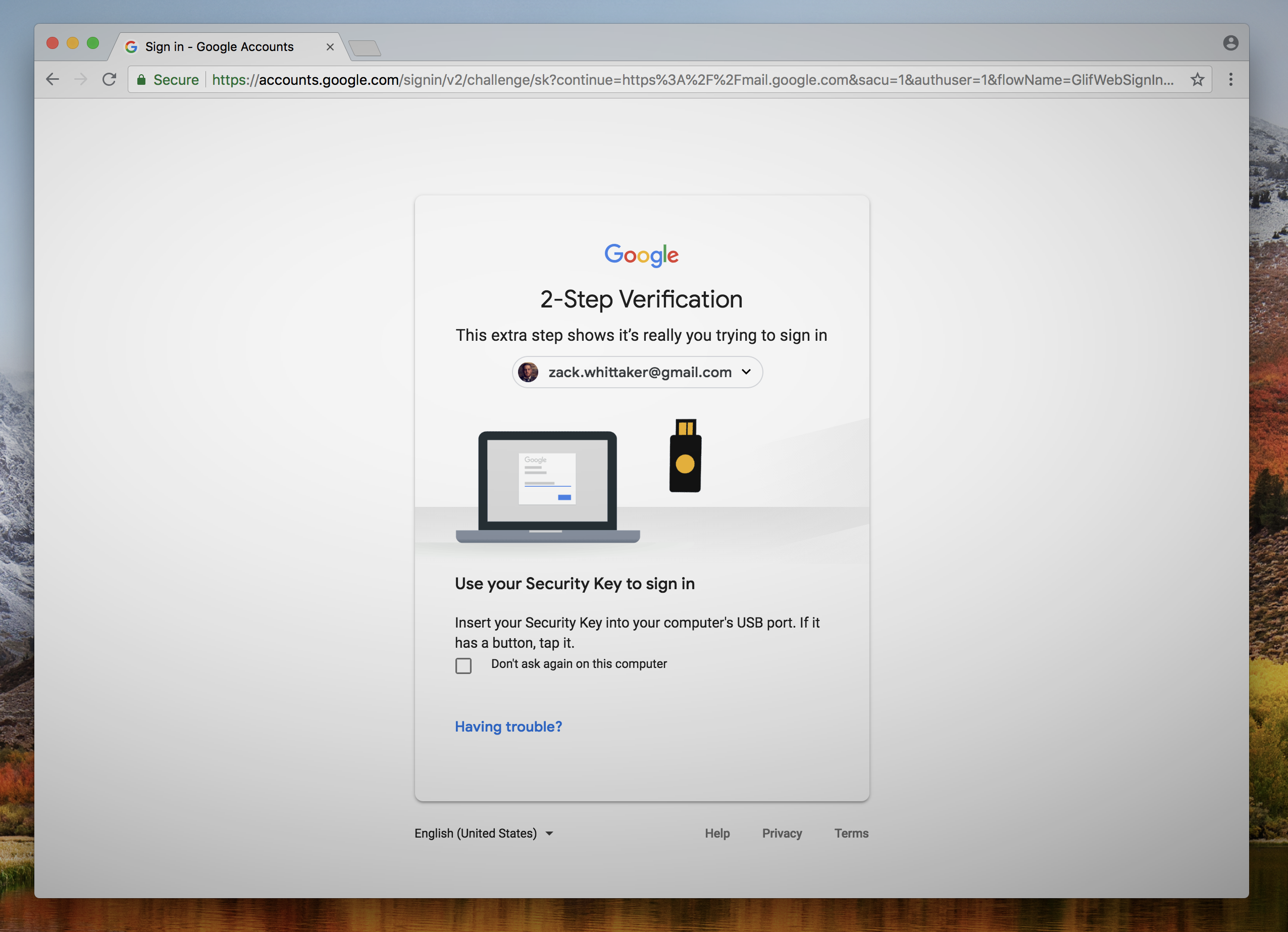The image size is (1288, 932).
Task: Click the green Secure padlock icon
Action: tap(141, 79)
